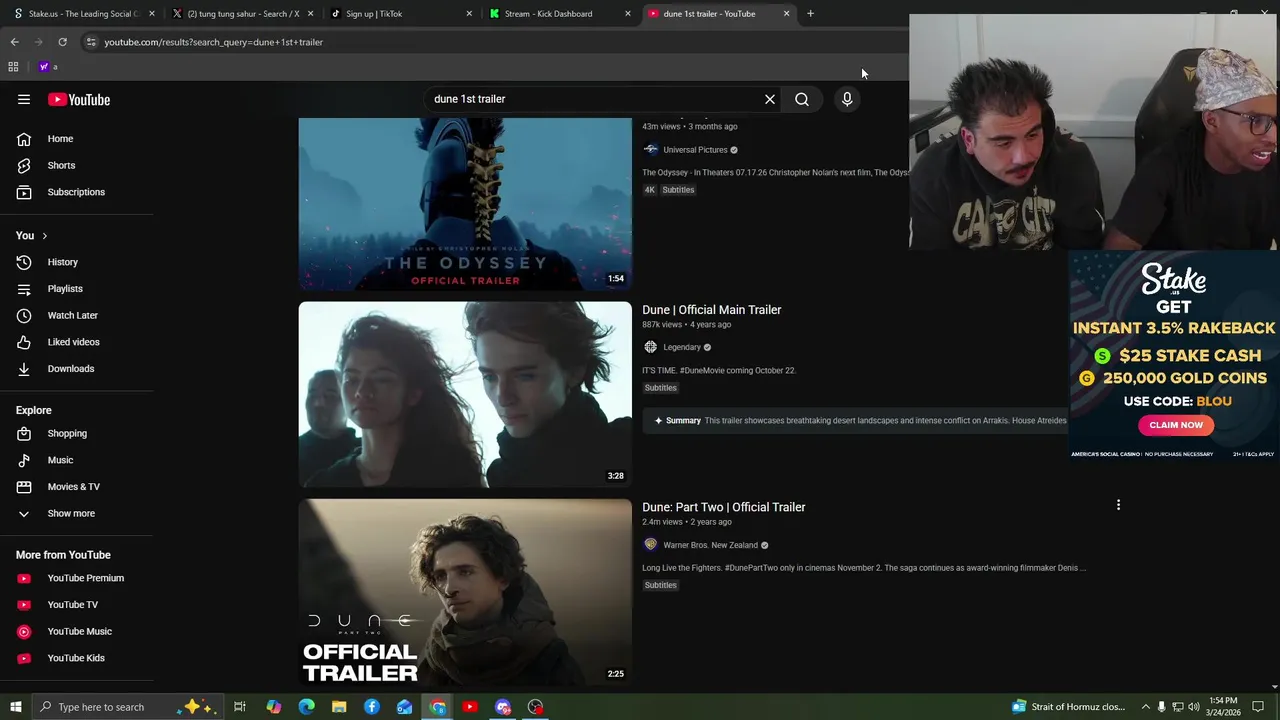Clear the search query with the X
Viewport: 1280px width, 720px height.
pyautogui.click(x=770, y=99)
